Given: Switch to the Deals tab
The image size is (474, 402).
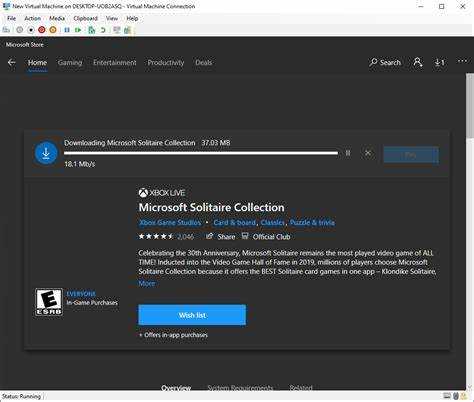Looking at the screenshot, I should pos(203,63).
